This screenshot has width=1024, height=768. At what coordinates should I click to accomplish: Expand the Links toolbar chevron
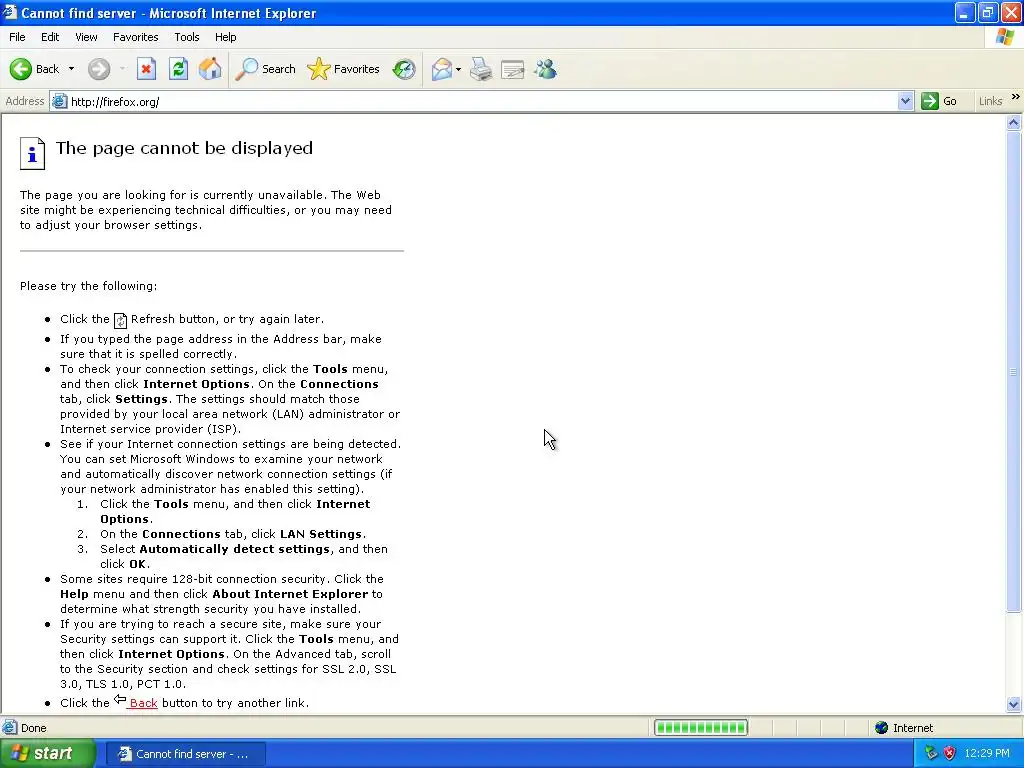coord(1016,97)
